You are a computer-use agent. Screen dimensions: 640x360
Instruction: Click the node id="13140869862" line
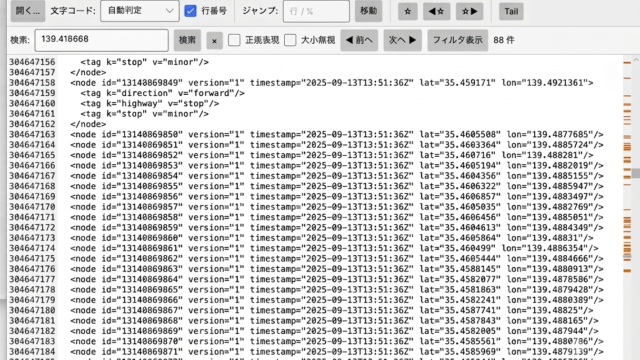tap(337, 258)
